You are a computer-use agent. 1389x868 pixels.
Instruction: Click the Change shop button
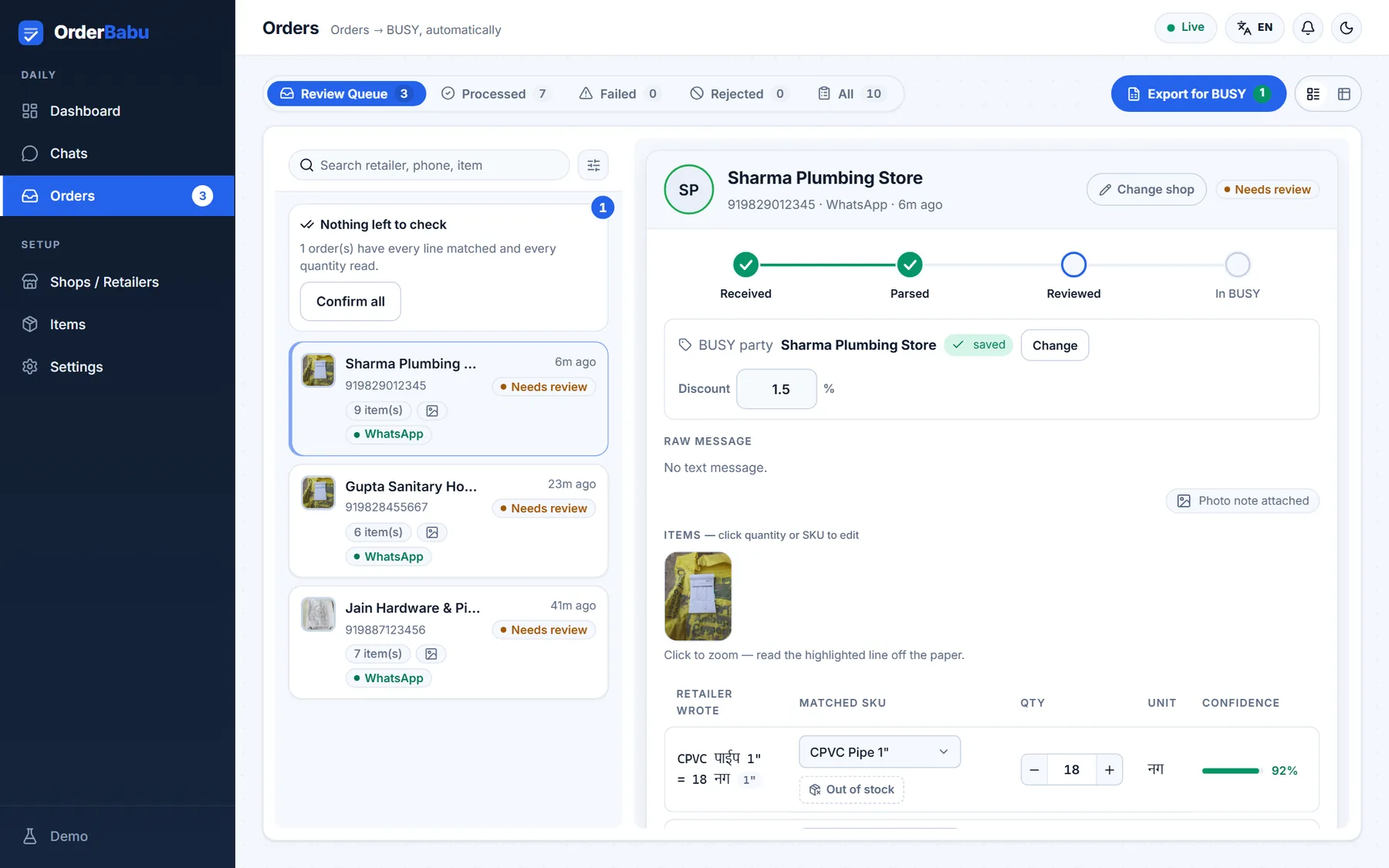(x=1147, y=190)
